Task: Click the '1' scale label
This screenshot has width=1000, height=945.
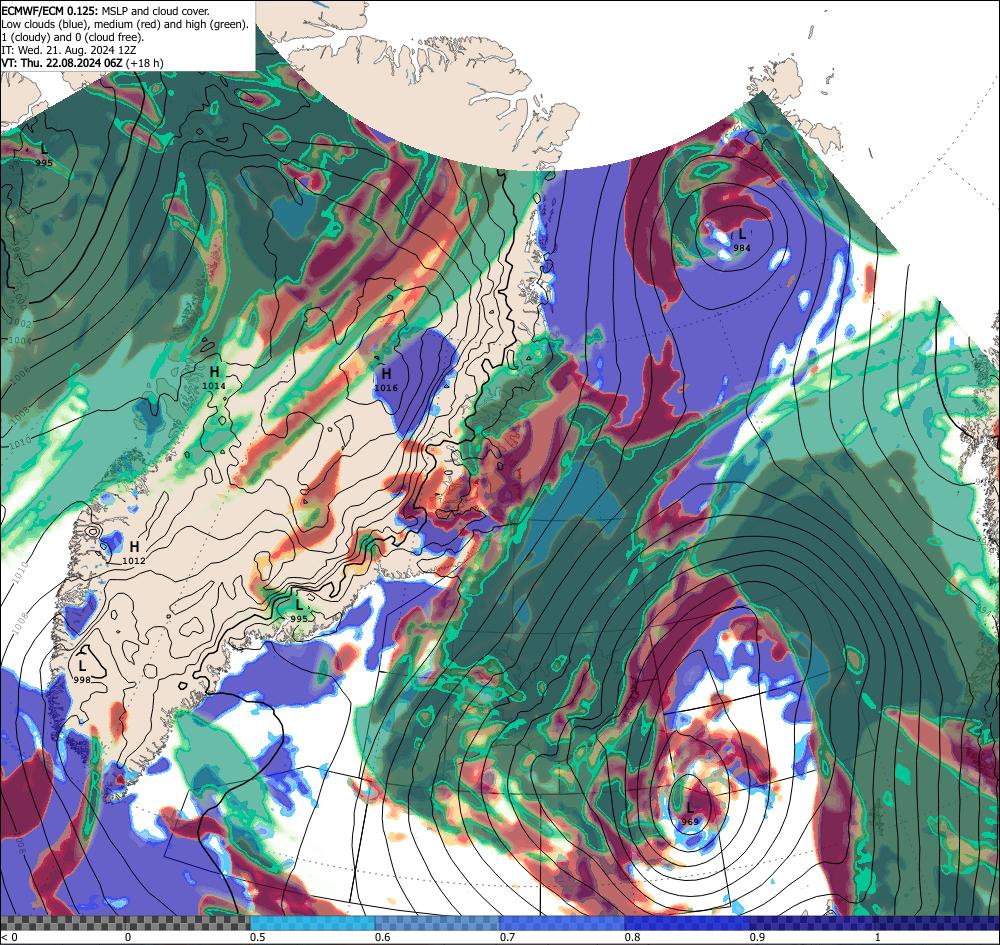Action: point(880,937)
